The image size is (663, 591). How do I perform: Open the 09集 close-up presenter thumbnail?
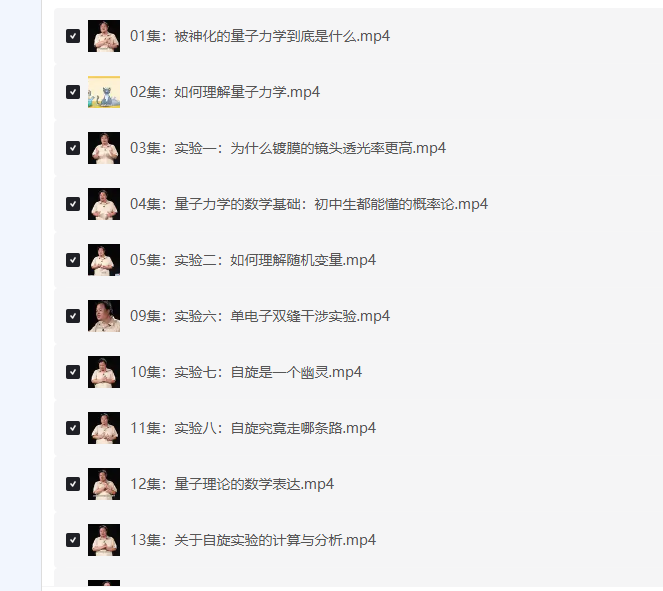[x=104, y=316]
